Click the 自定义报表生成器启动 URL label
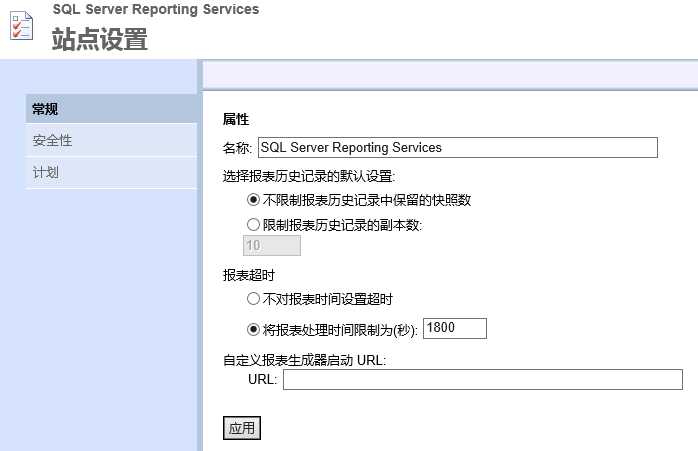Image resolution: width=698 pixels, height=451 pixels. (x=304, y=360)
